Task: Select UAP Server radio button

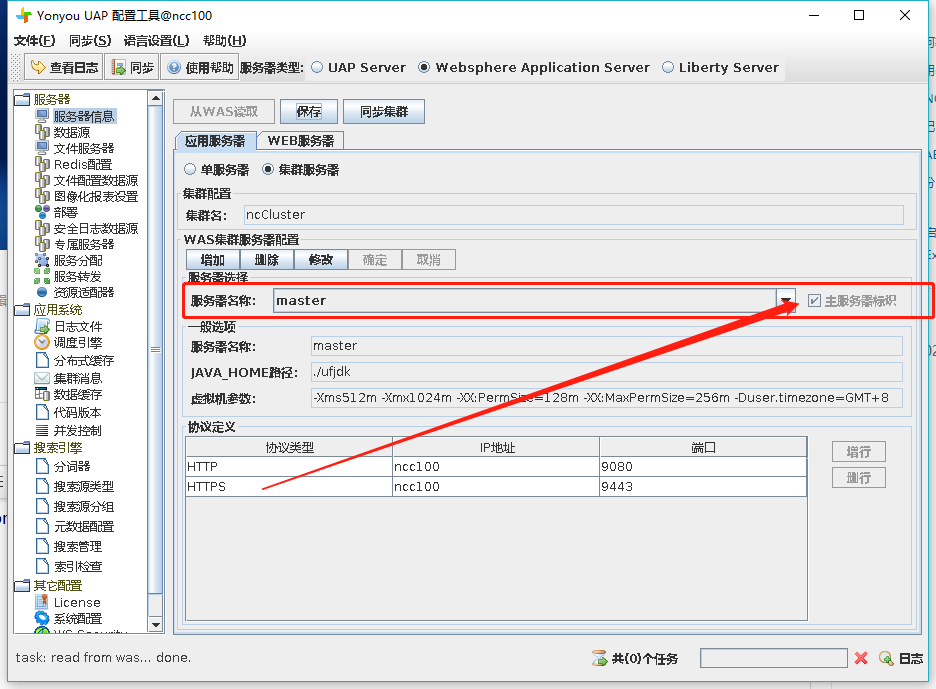Action: [x=317, y=67]
